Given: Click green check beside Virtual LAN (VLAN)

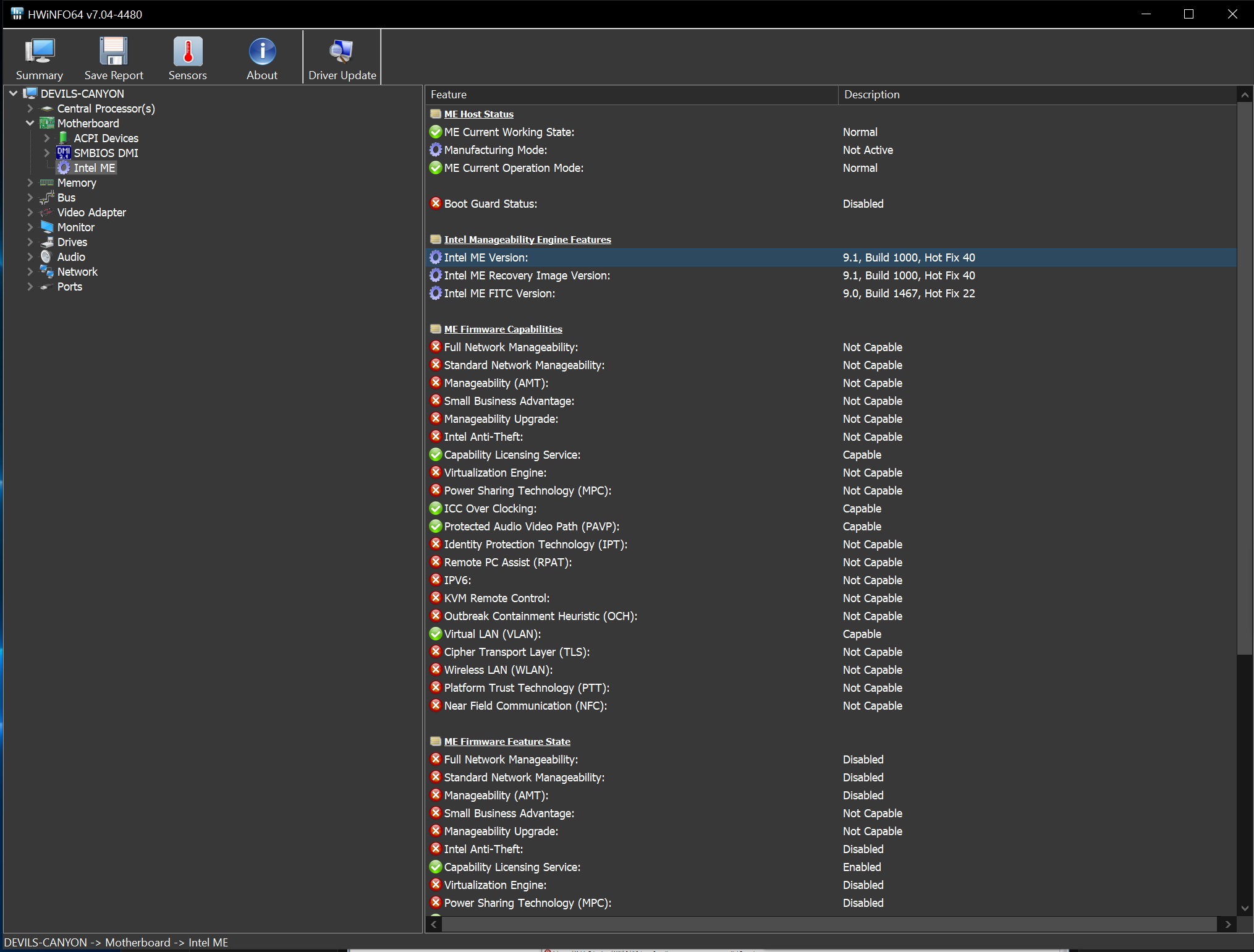Looking at the screenshot, I should coord(436,634).
